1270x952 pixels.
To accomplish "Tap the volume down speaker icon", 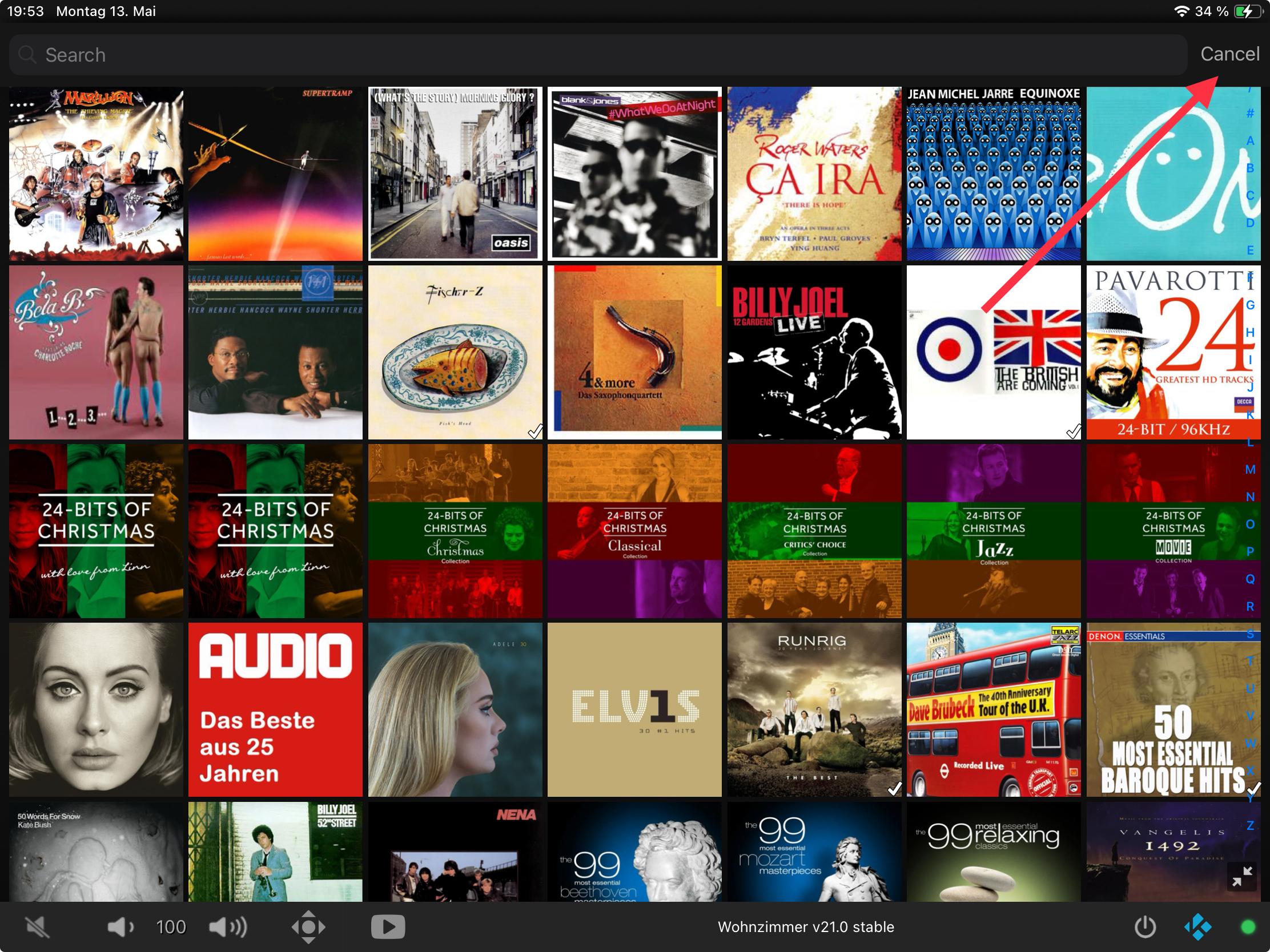I will coord(120,927).
